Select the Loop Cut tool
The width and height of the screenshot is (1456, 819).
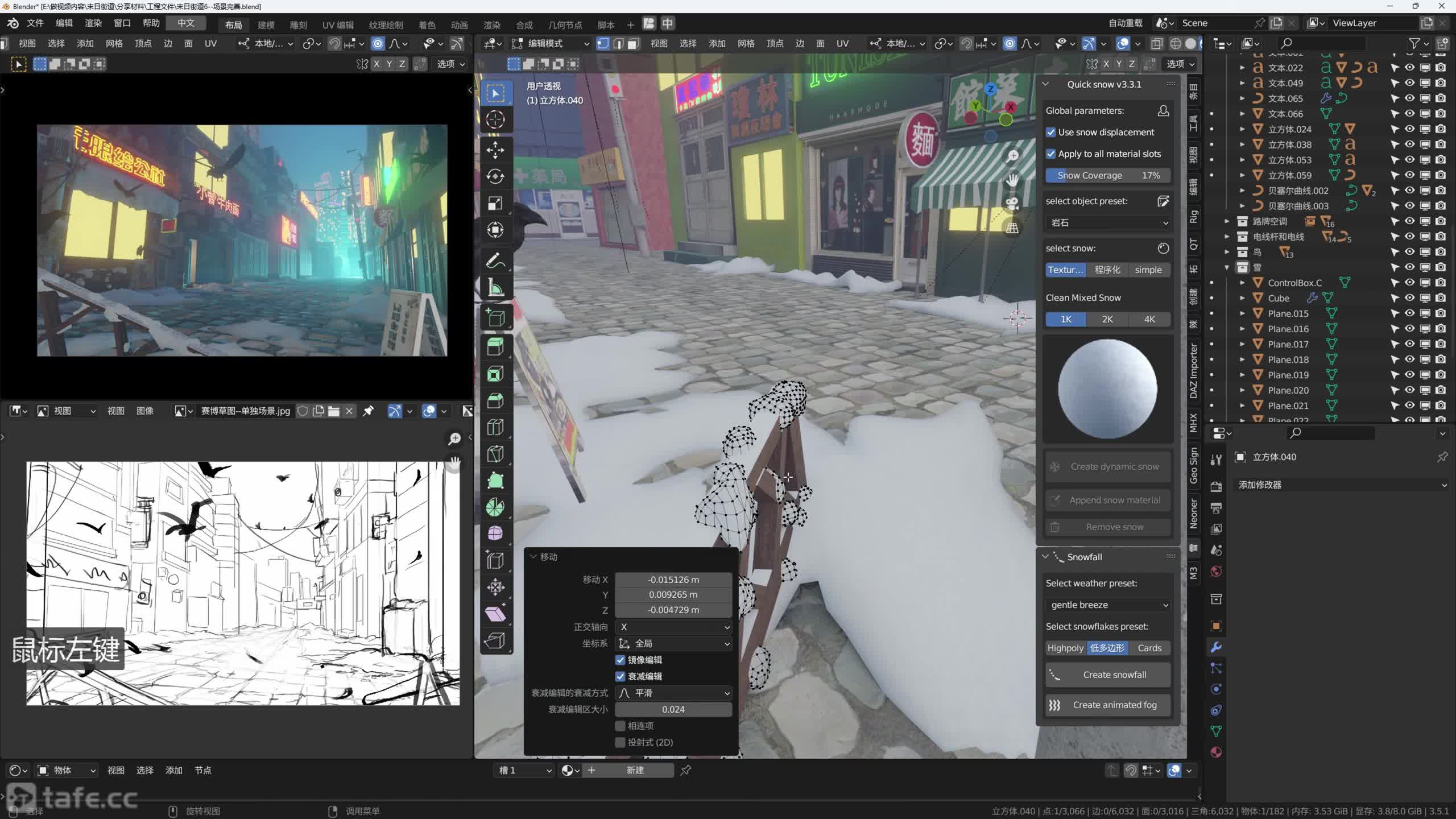click(495, 427)
